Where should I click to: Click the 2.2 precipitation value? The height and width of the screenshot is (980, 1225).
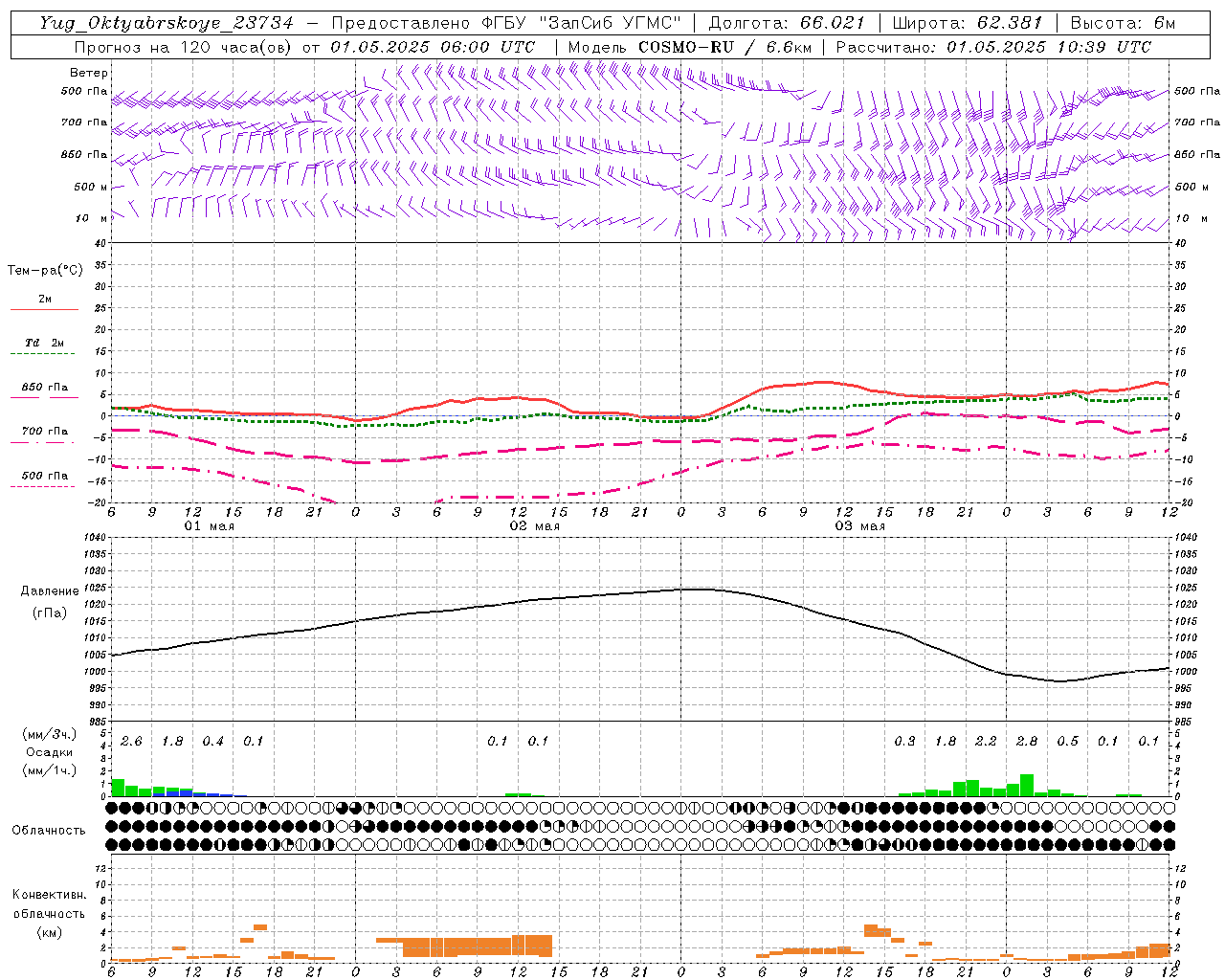pyautogui.click(x=986, y=742)
